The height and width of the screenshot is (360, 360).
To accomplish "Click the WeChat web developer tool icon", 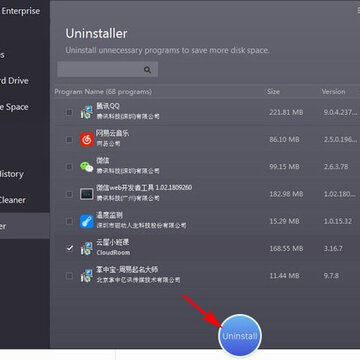I will click(87, 194).
